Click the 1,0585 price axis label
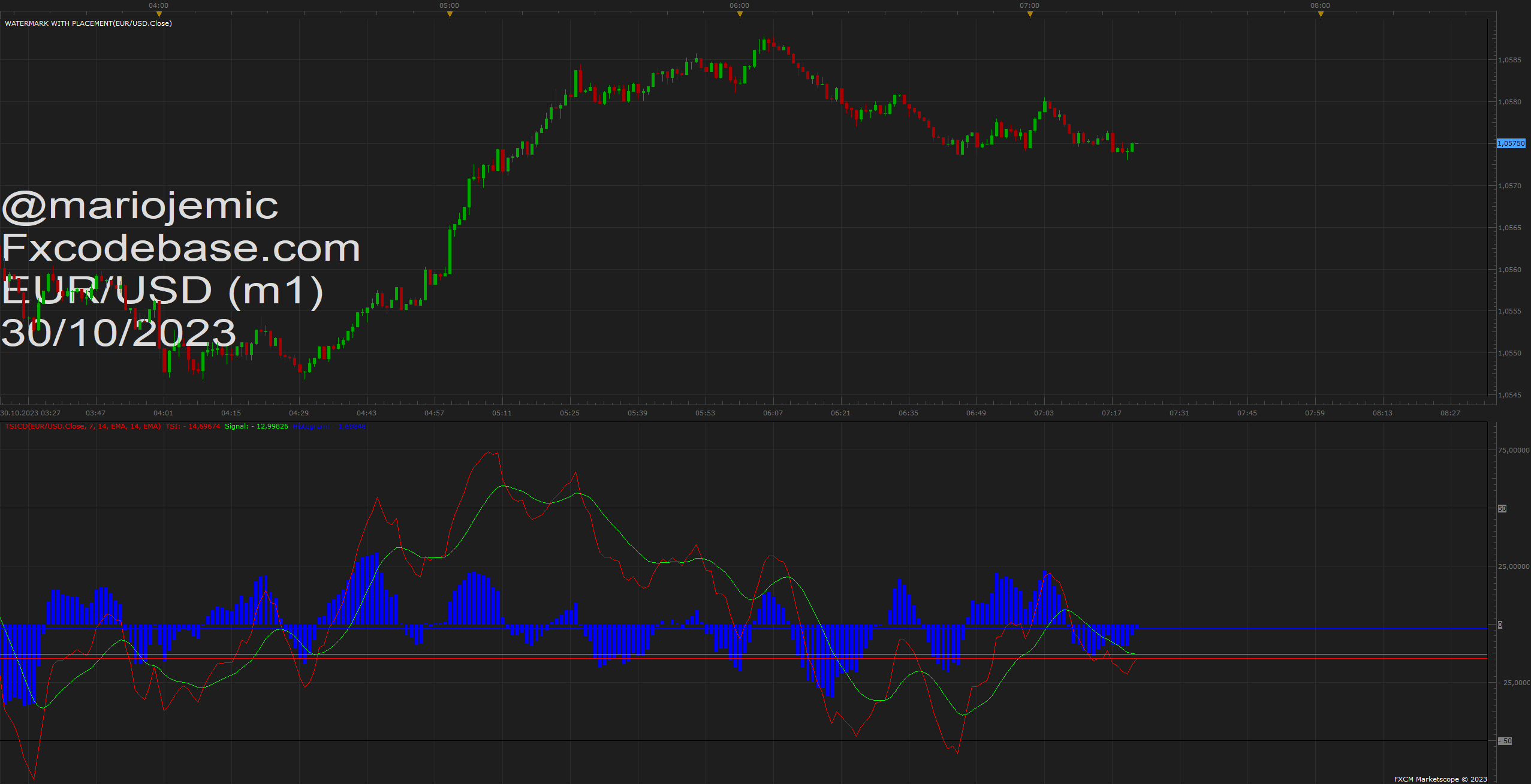The width and height of the screenshot is (1531, 784). point(1509,60)
